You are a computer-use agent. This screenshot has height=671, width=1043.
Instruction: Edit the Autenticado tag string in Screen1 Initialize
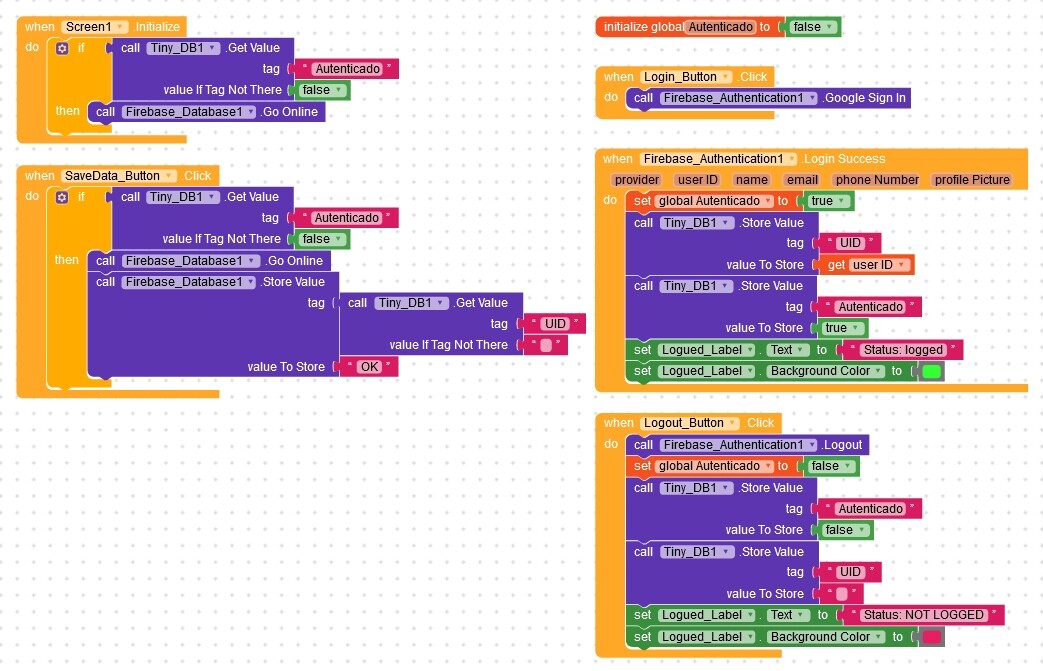[347, 68]
